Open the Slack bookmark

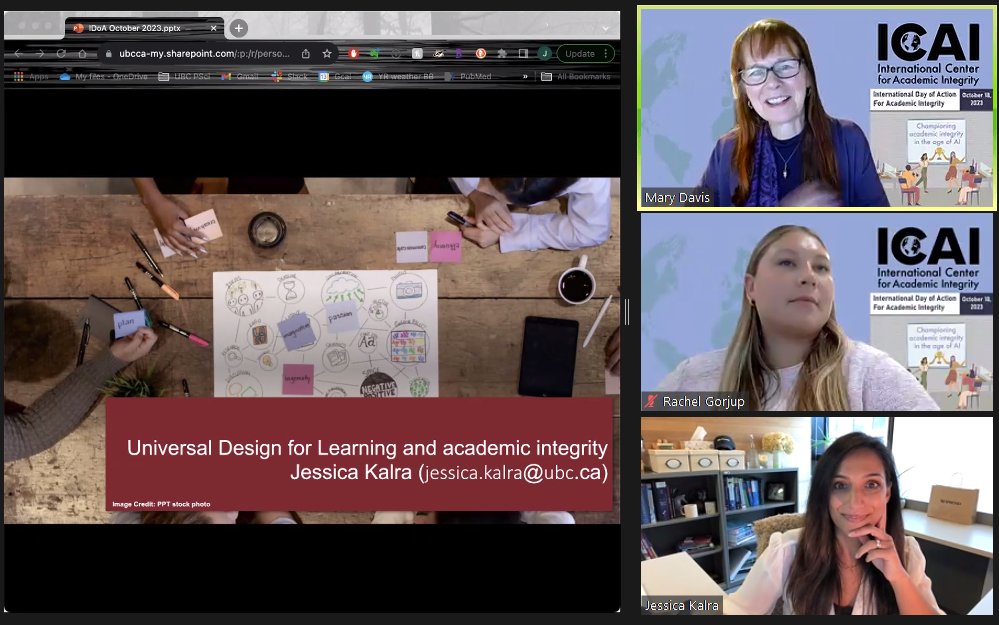coord(290,76)
